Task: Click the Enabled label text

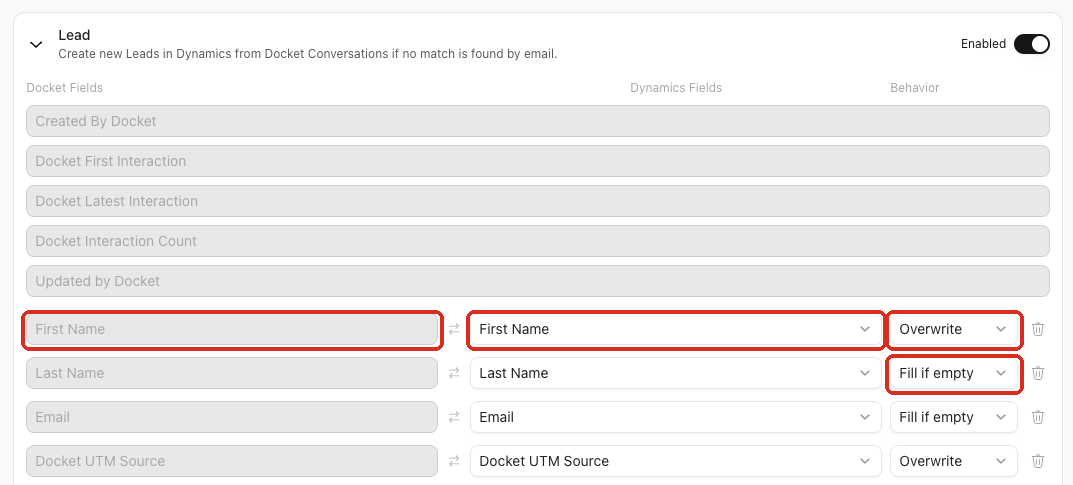Action: (983, 44)
